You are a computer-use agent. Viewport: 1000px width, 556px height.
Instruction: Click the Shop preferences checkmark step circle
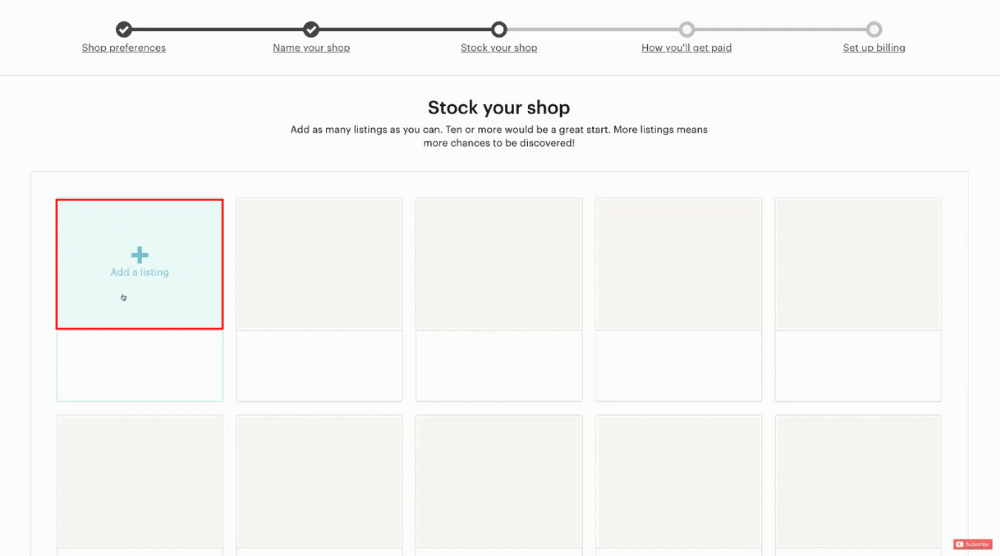[124, 29]
